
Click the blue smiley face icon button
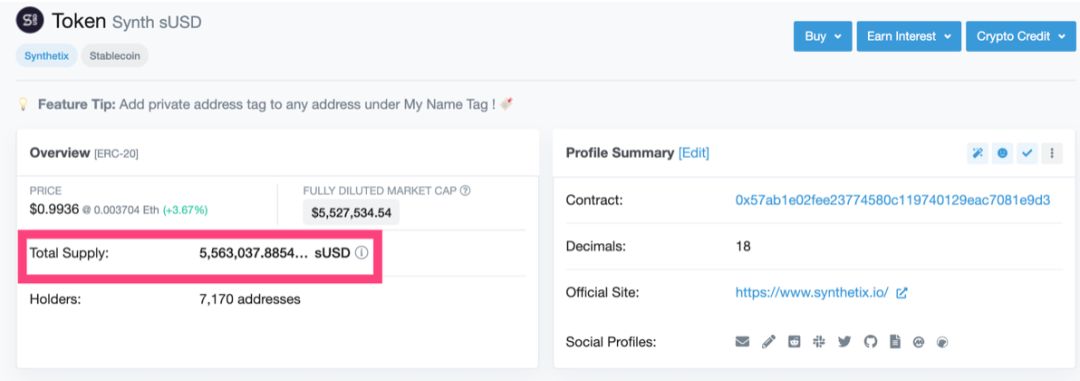(x=1002, y=154)
